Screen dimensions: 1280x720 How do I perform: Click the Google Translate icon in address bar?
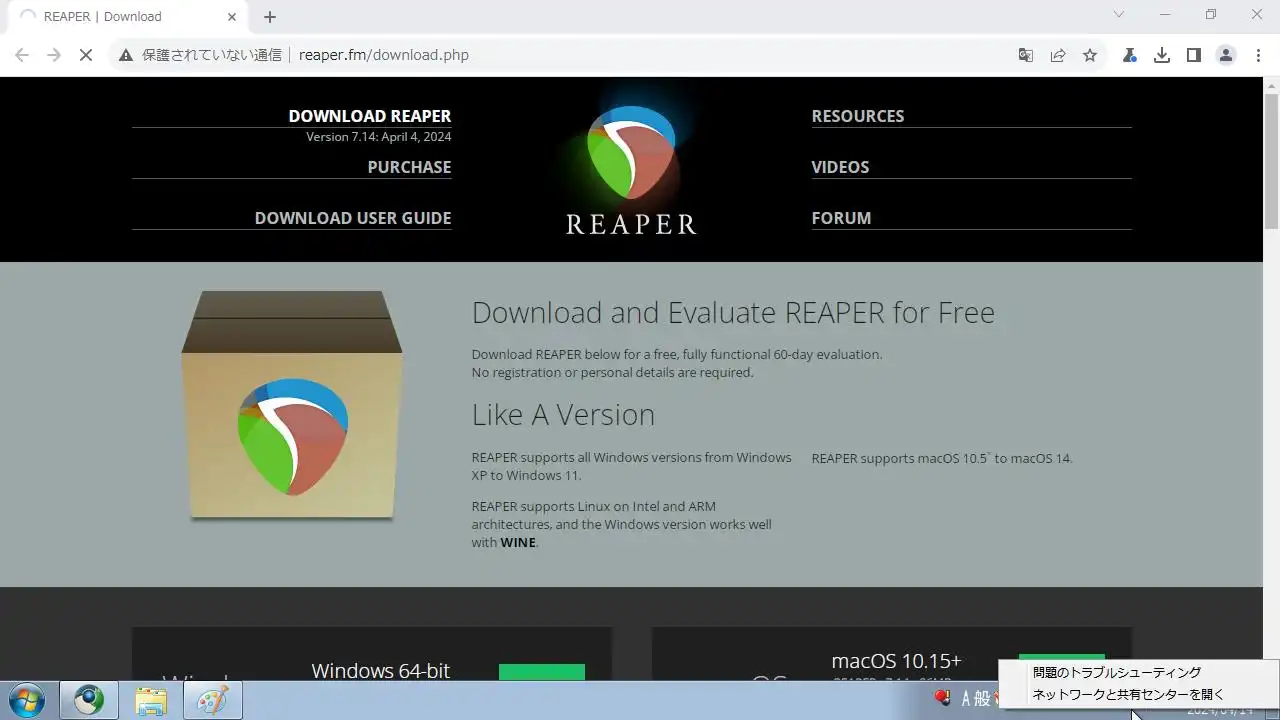click(1025, 55)
